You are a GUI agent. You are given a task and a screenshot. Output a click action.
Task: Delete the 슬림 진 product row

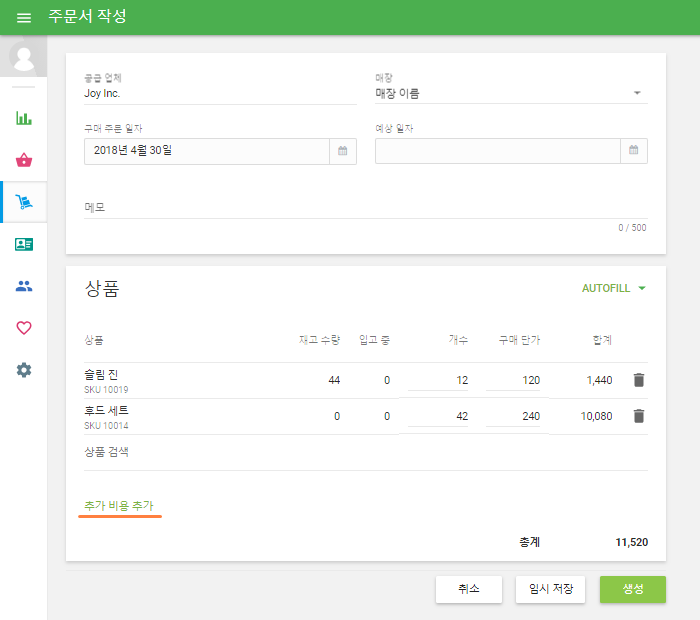click(639, 380)
